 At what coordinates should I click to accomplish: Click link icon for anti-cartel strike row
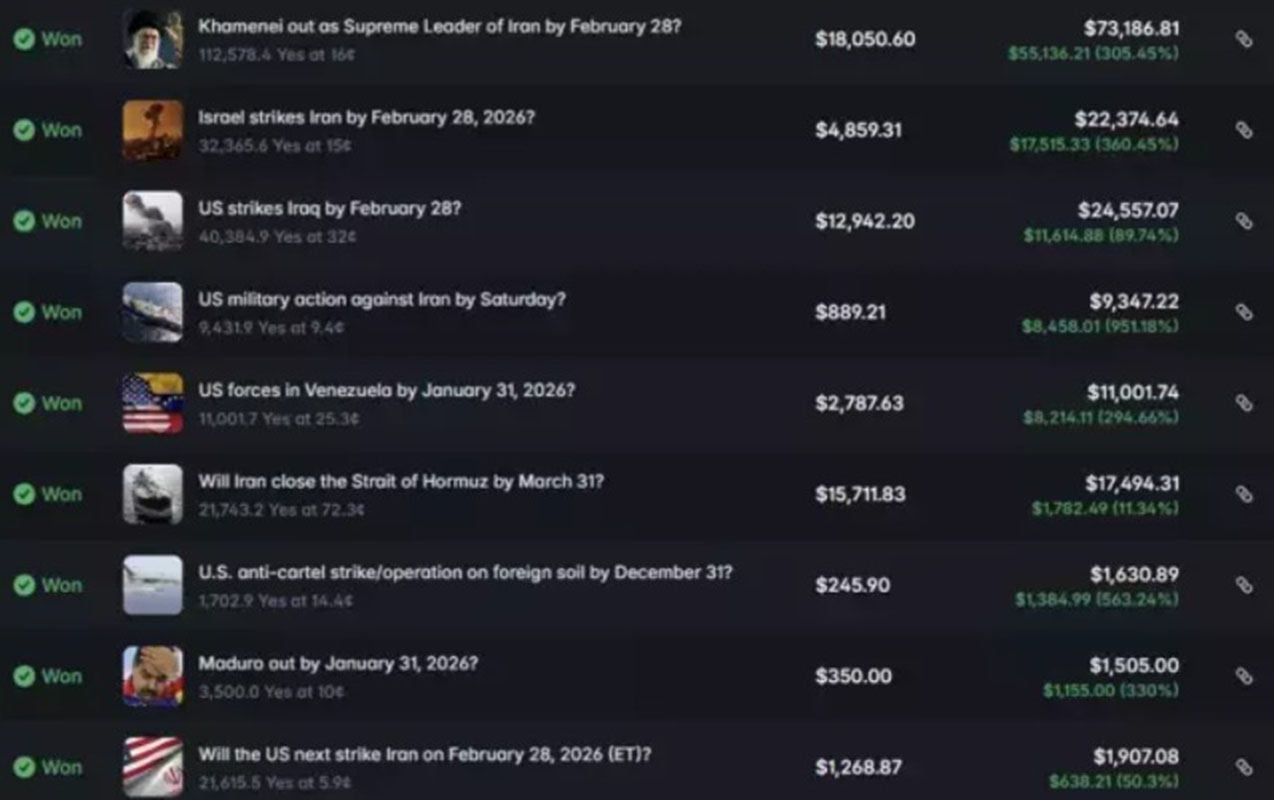coord(1244,585)
